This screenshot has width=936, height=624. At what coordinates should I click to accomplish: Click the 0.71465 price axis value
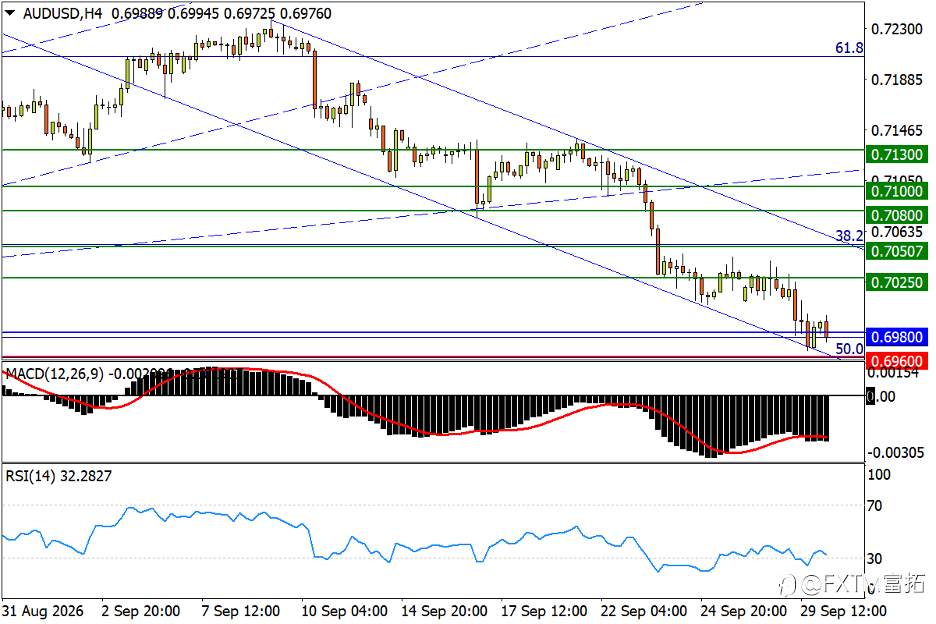point(897,130)
